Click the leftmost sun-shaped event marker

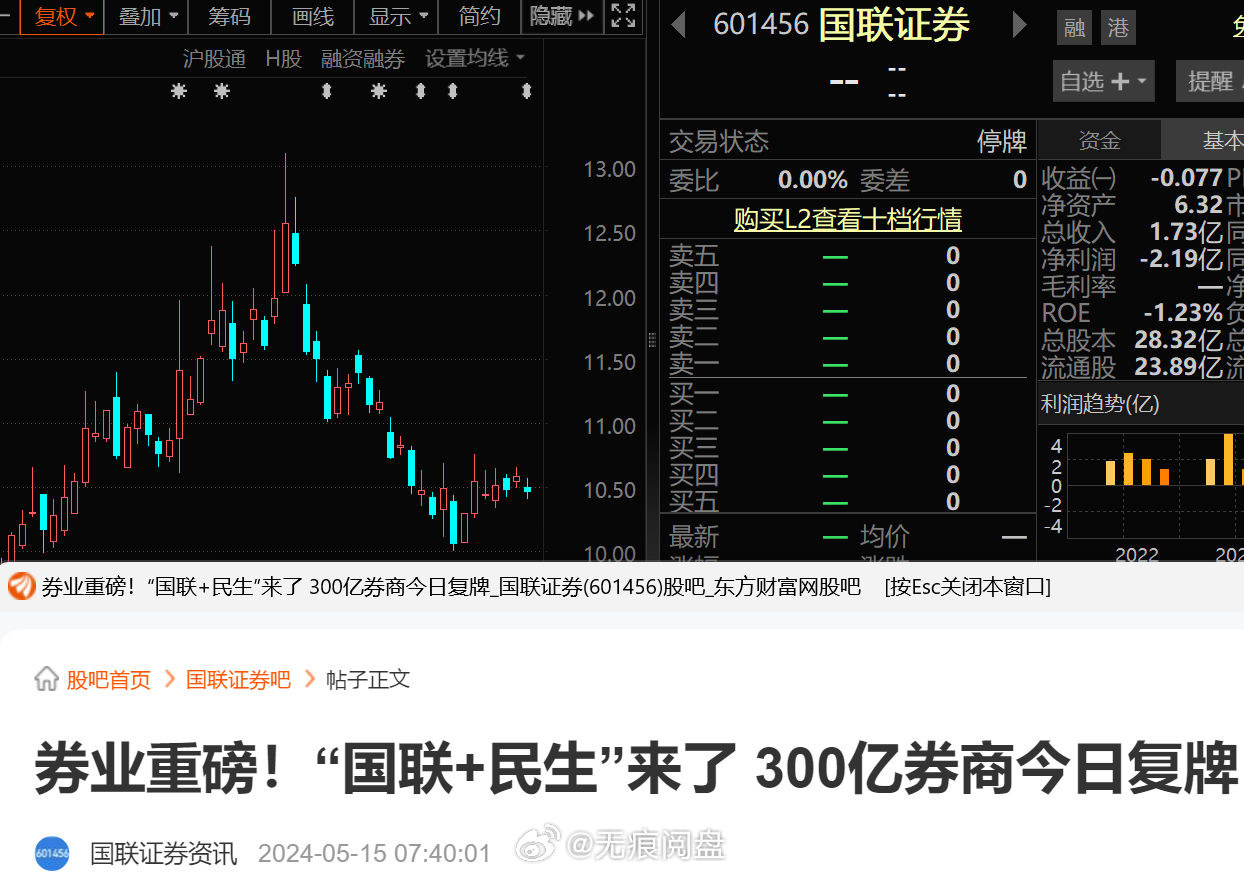[x=179, y=91]
